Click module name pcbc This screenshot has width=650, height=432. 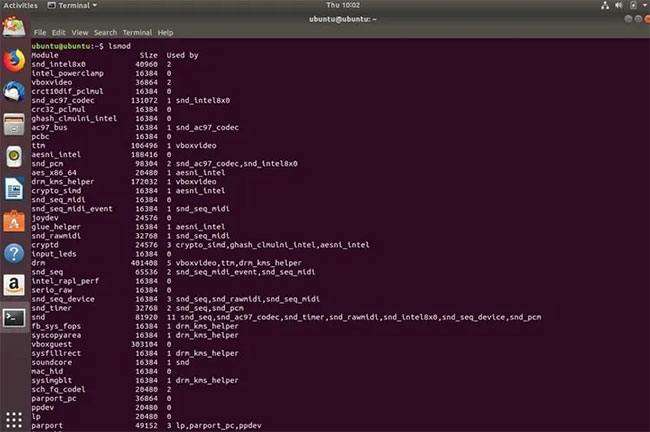coord(40,136)
